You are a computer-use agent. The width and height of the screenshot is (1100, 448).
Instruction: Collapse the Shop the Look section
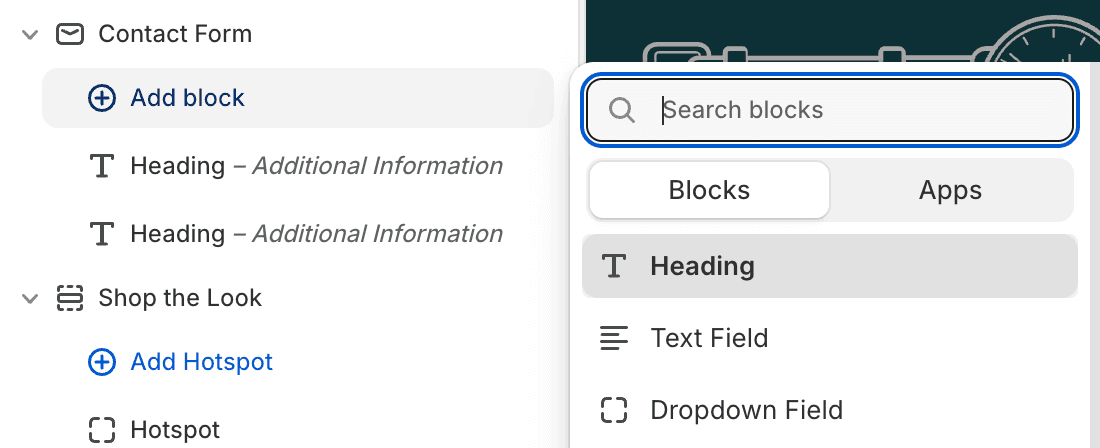(x=29, y=299)
